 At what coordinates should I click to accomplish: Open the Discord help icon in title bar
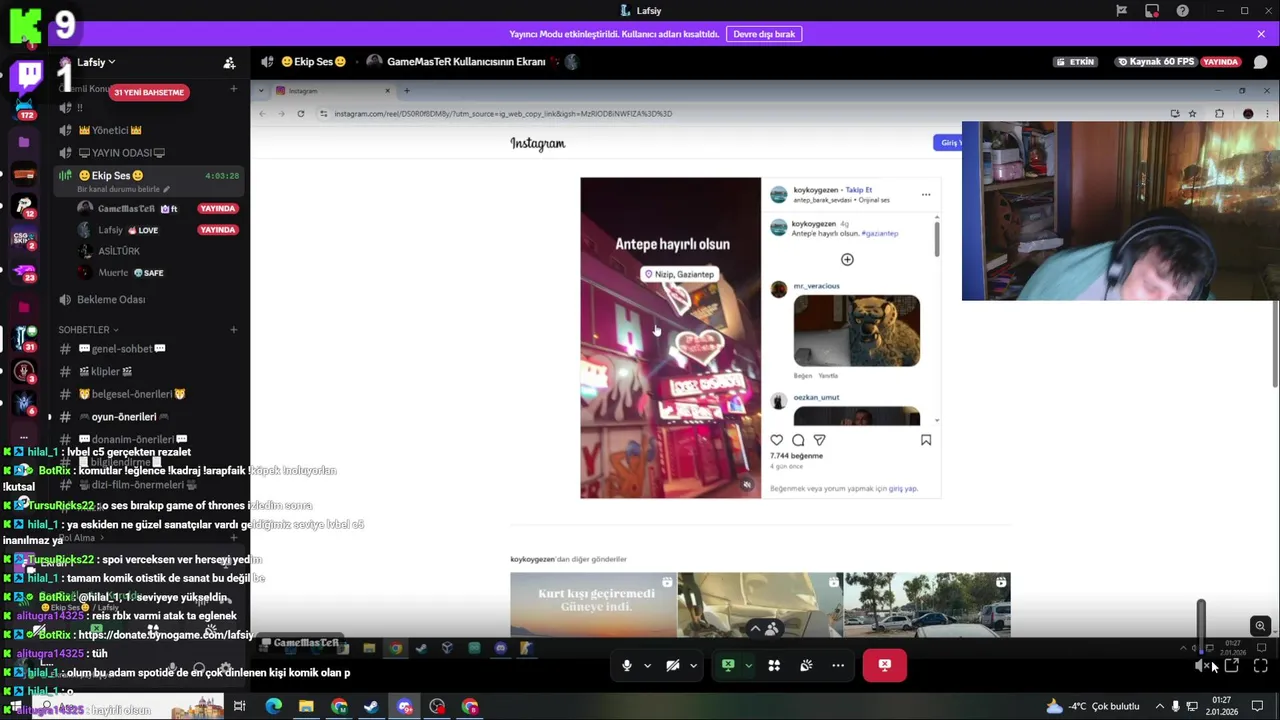tap(1183, 11)
